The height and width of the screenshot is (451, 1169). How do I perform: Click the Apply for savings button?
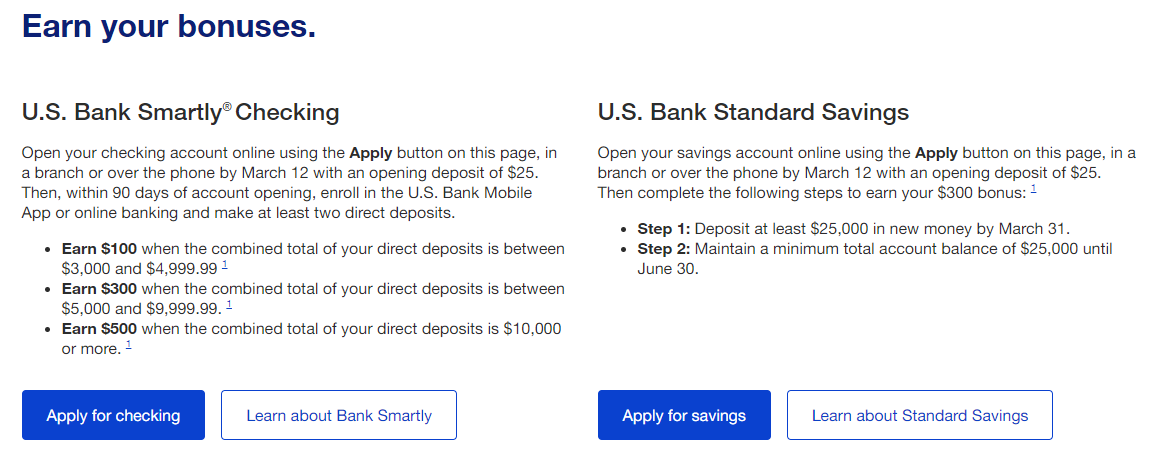[x=684, y=415]
